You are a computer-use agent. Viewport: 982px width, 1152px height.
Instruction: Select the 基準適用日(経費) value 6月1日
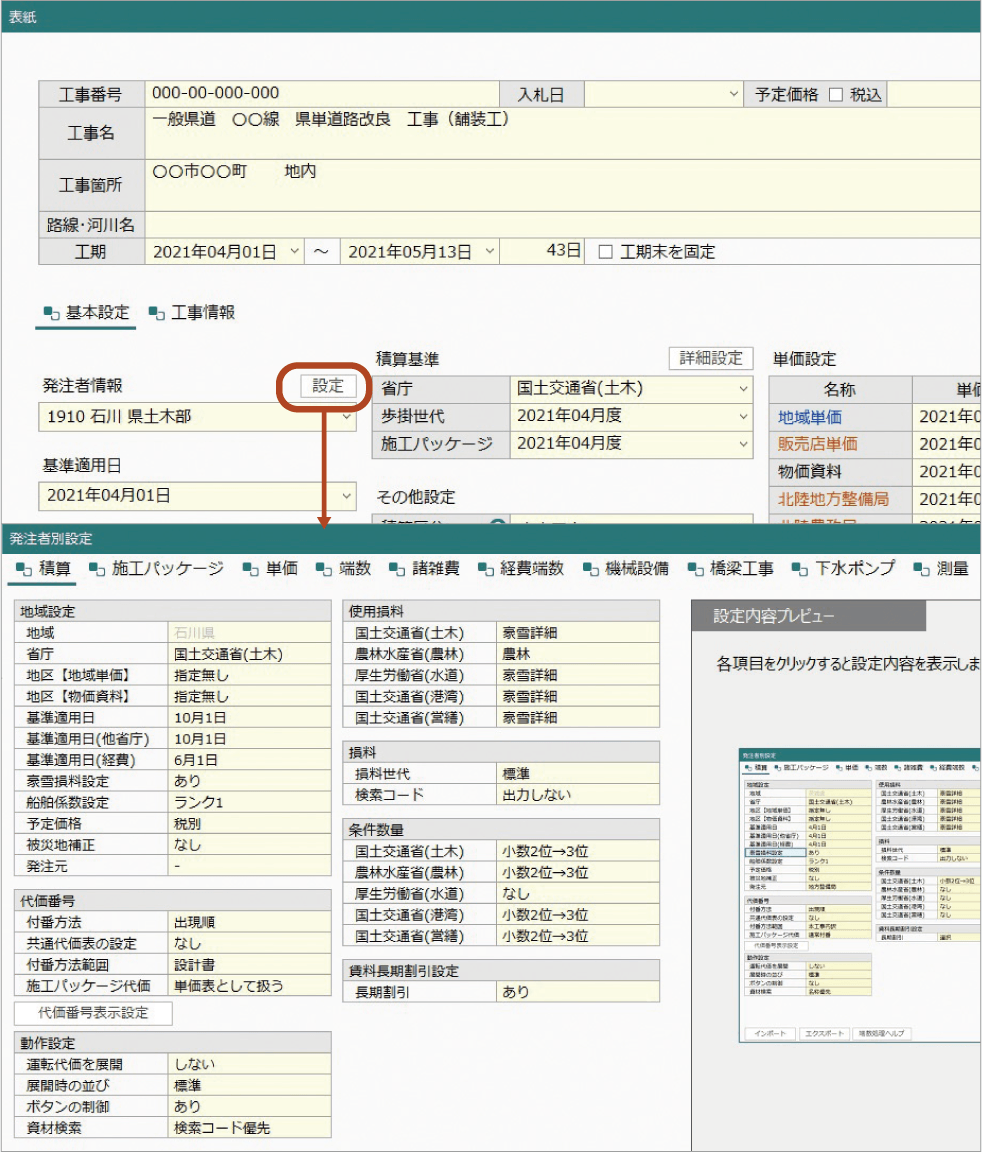pos(250,760)
